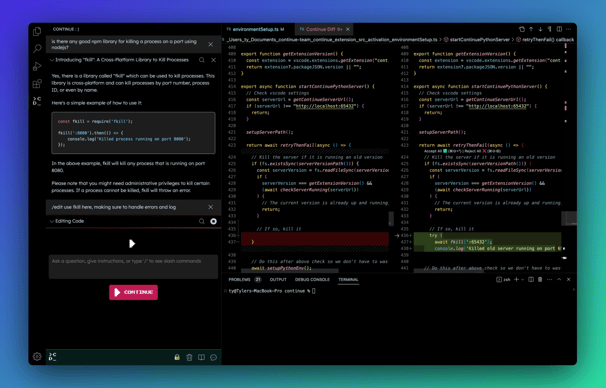The image size is (606, 388).
Task: Click 'Reject All' in the diff editor
Action: (x=472, y=151)
